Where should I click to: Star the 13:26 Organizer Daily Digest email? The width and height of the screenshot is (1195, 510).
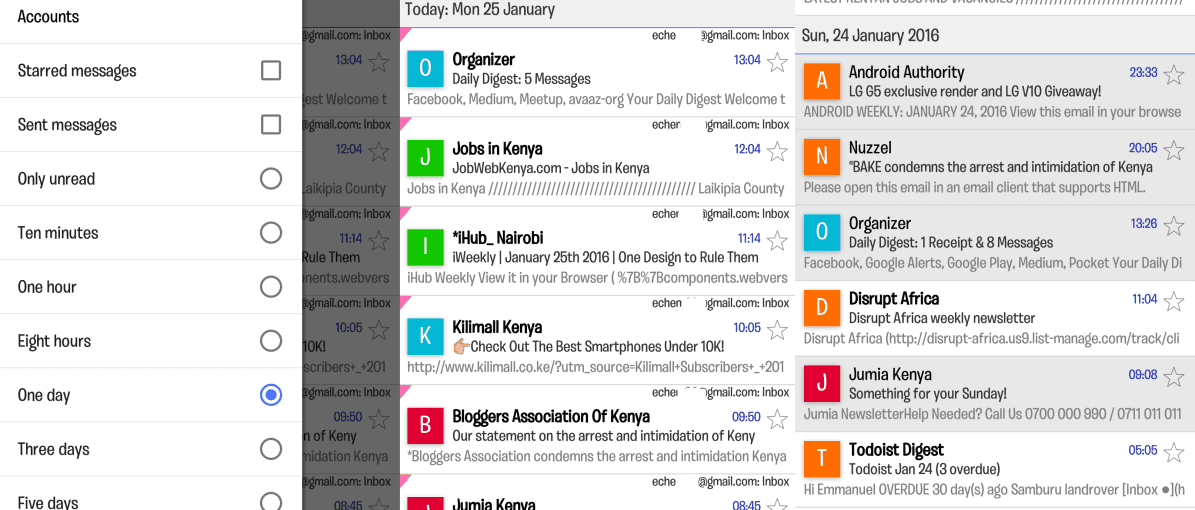coord(1174,225)
